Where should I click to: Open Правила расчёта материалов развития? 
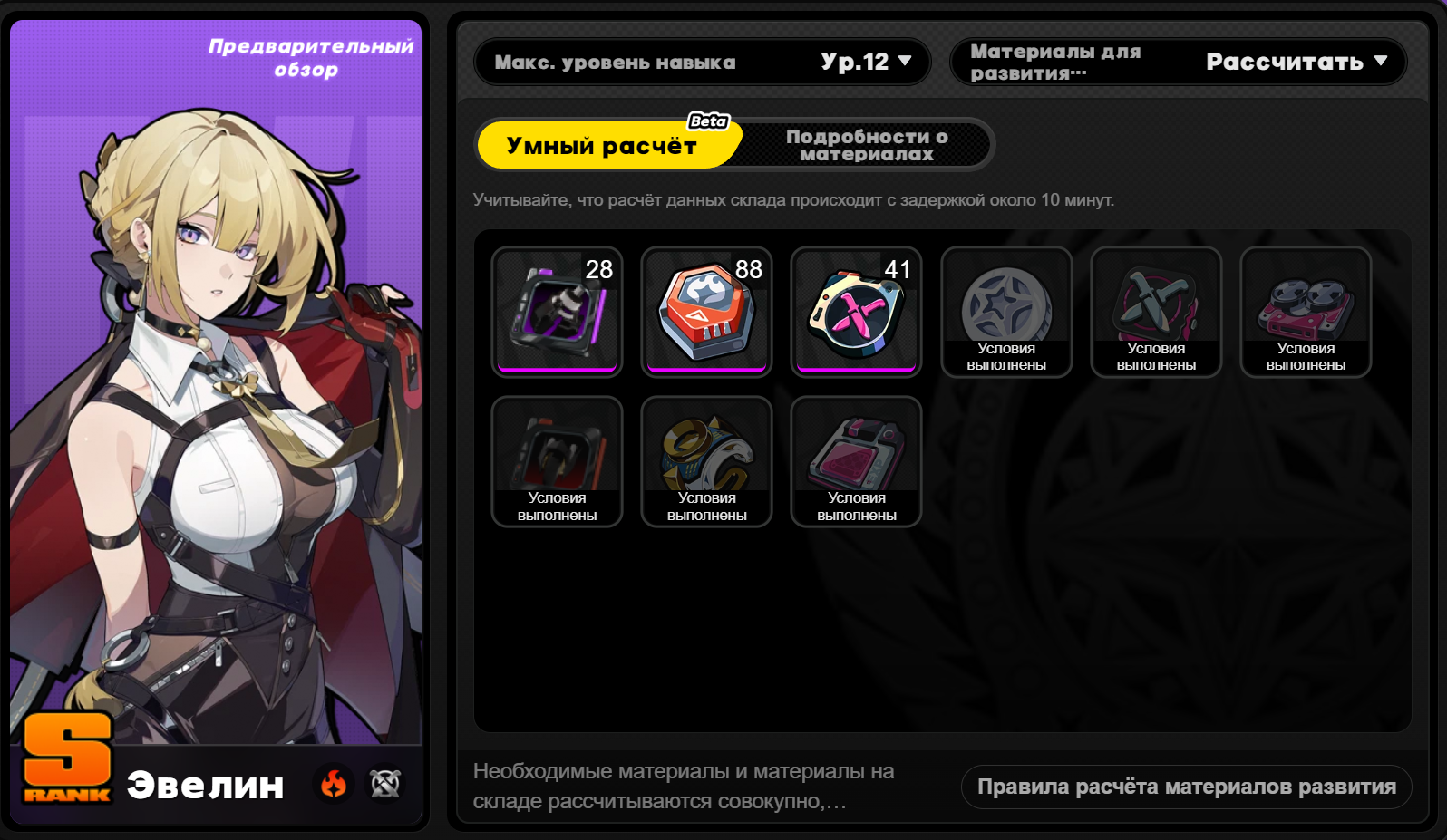(1186, 787)
